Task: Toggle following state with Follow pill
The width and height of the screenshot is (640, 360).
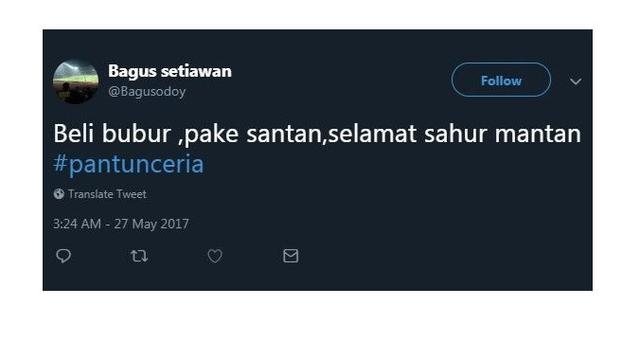Action: tap(501, 80)
